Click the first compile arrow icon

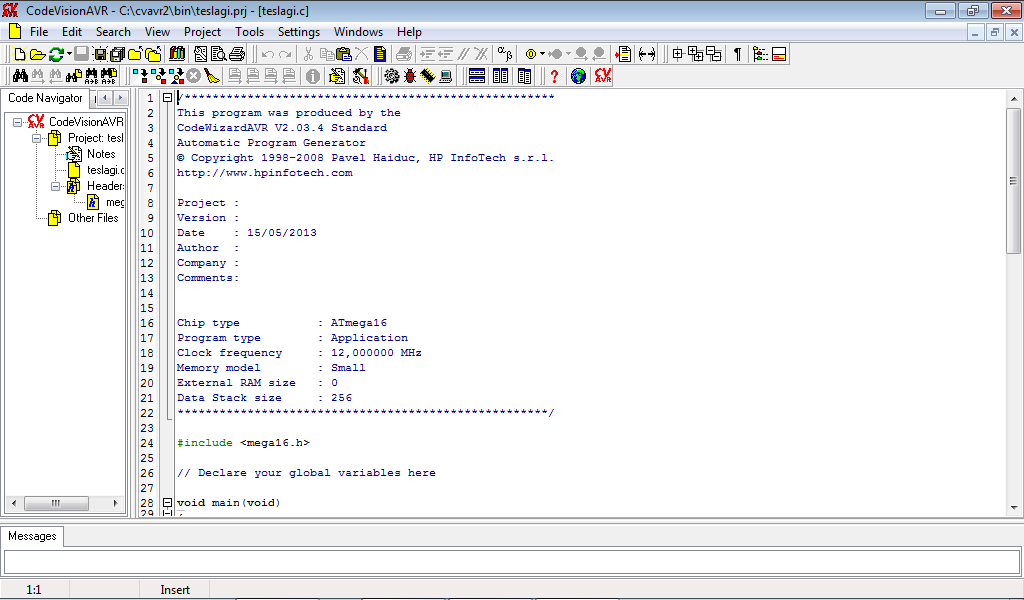140,76
